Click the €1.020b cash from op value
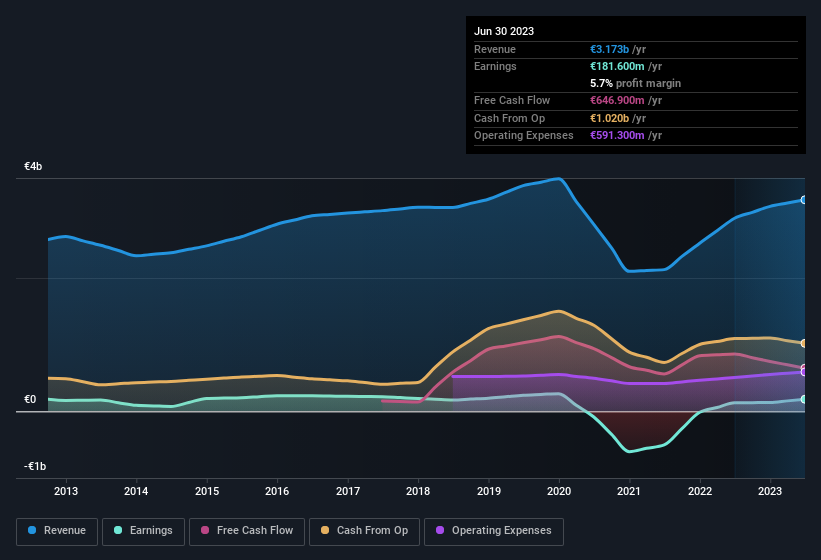This screenshot has height=560, width=821. 609,118
